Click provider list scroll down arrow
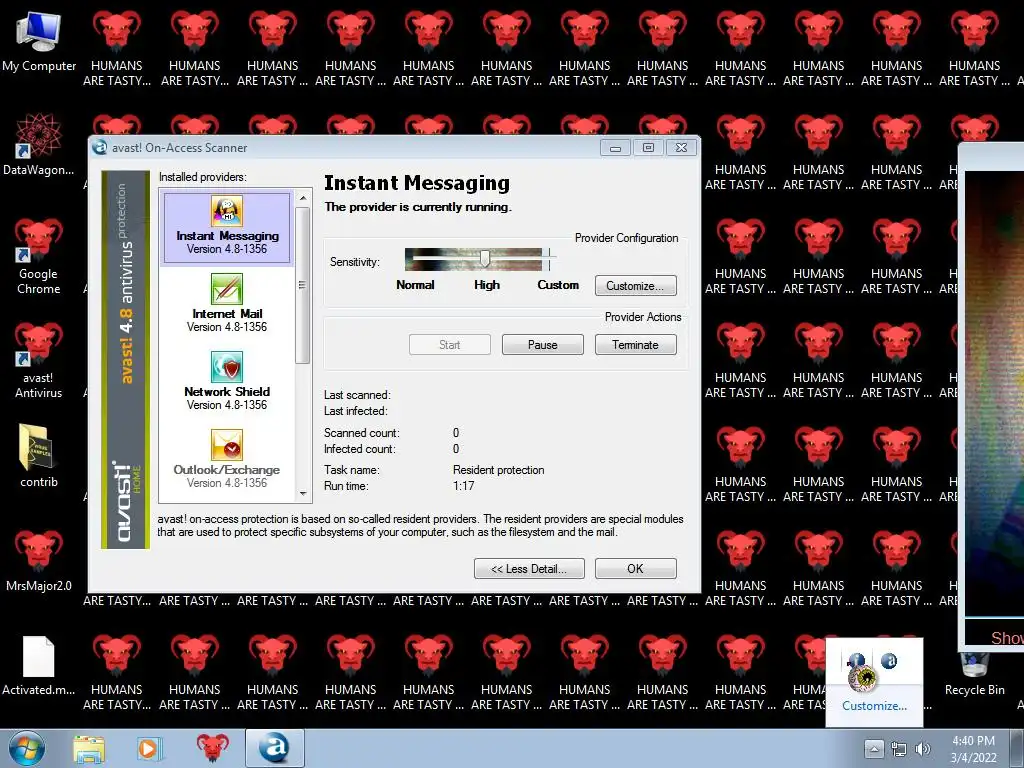 pos(302,494)
